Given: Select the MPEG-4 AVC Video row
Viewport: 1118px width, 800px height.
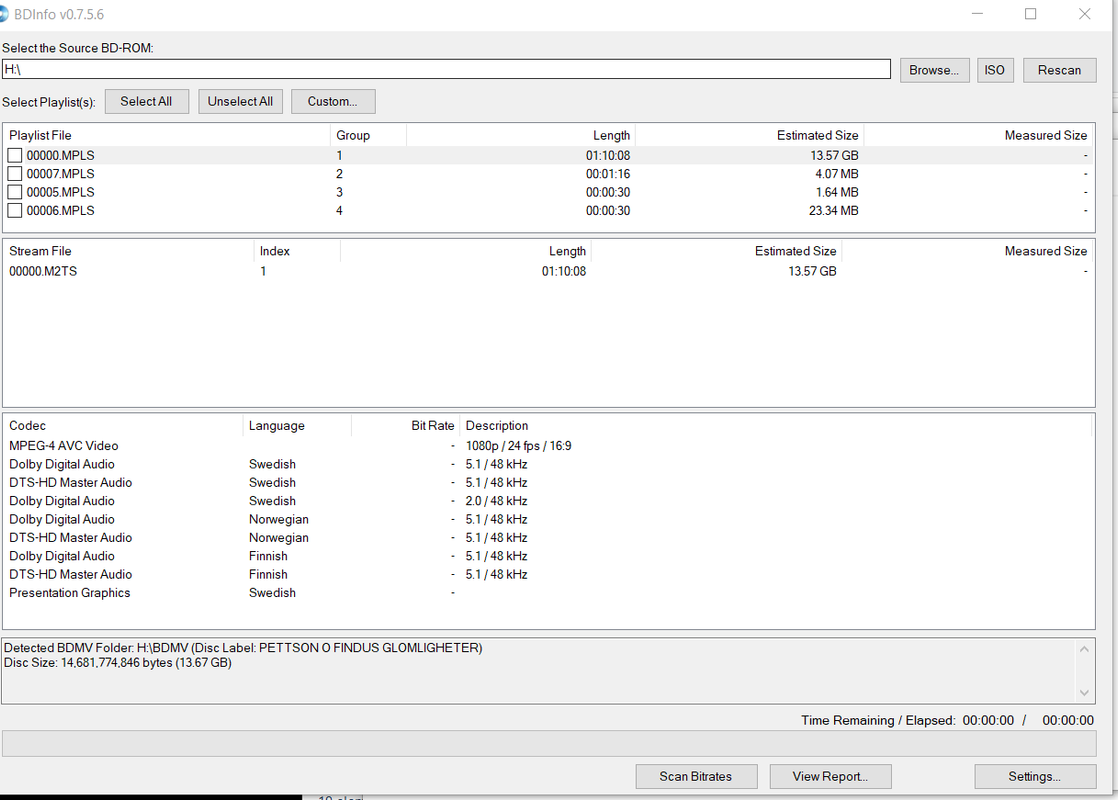Looking at the screenshot, I should pos(548,446).
